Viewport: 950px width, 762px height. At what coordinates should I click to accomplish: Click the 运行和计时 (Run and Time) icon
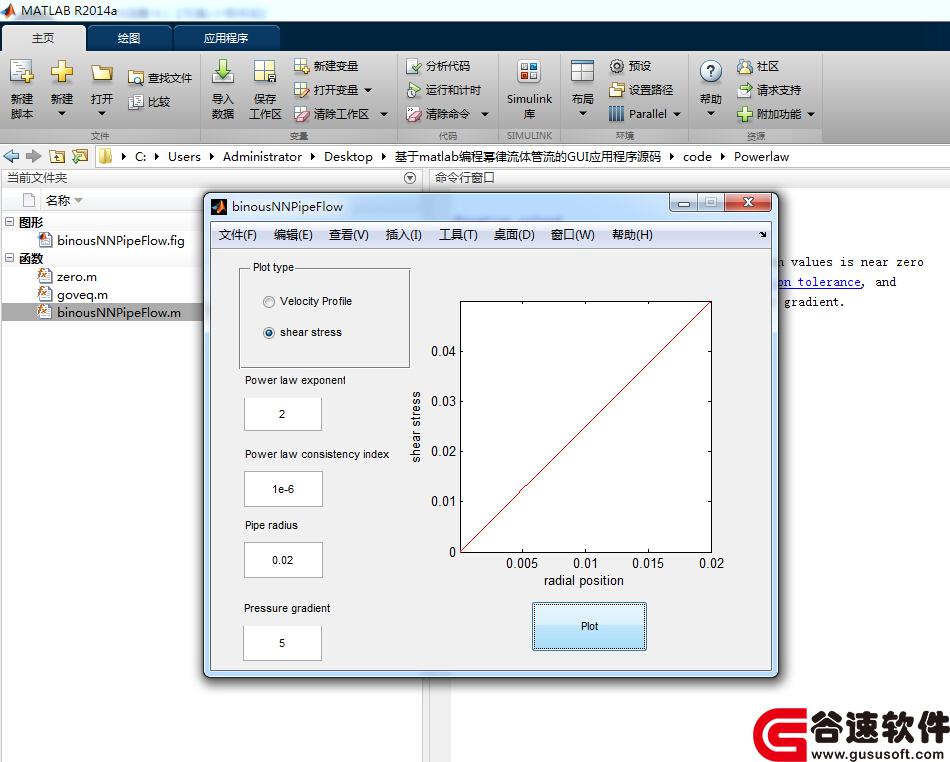tap(413, 90)
